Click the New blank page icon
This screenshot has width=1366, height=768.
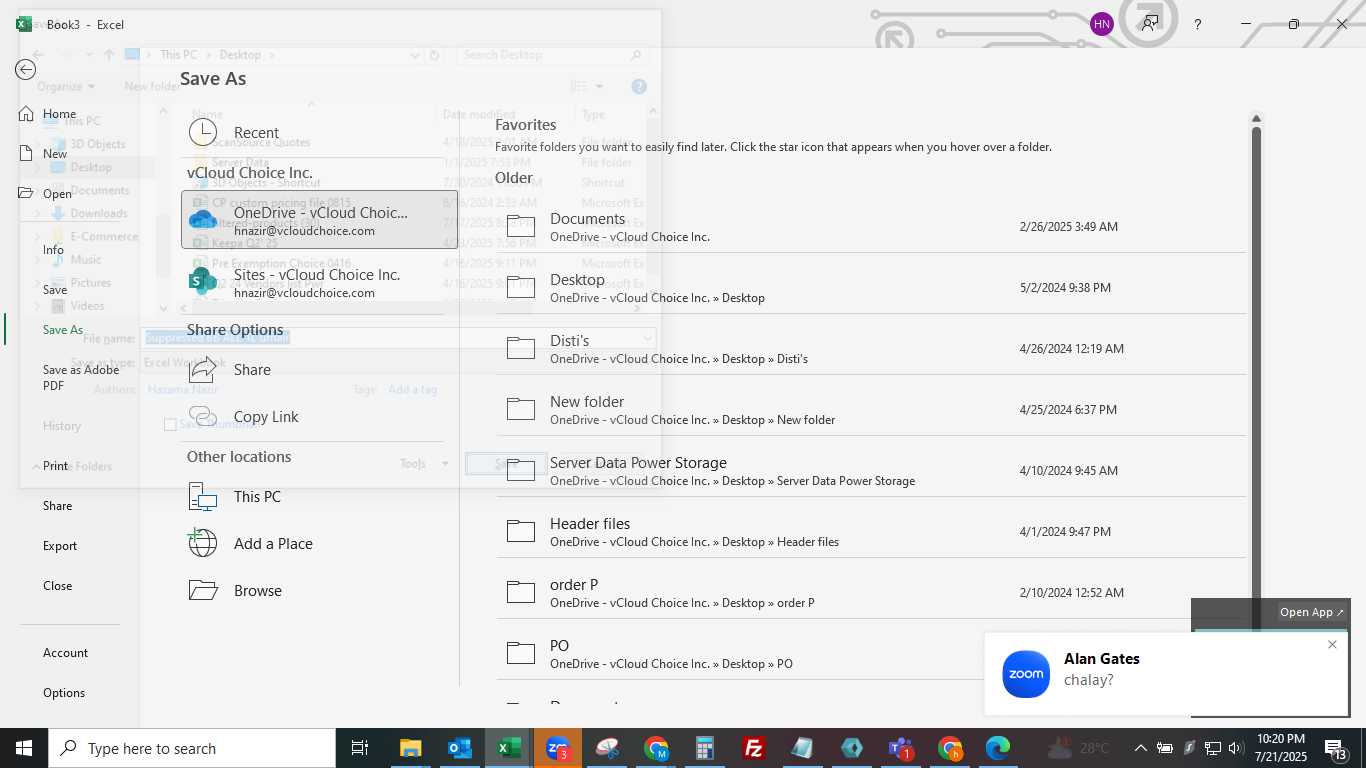(x=27, y=153)
